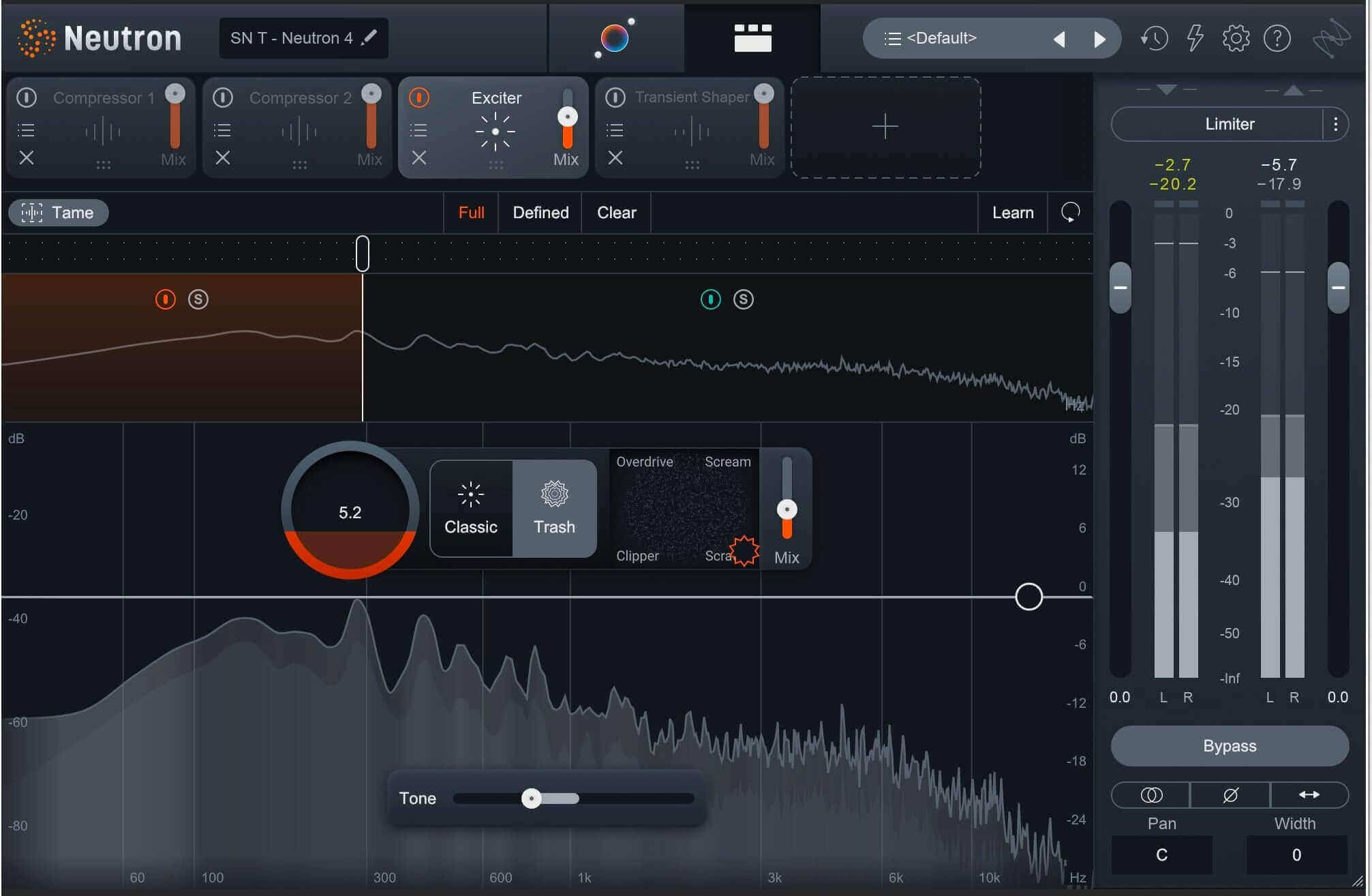Click the lightning bolt zero latency icon
The width and height of the screenshot is (1372, 896).
click(1195, 38)
